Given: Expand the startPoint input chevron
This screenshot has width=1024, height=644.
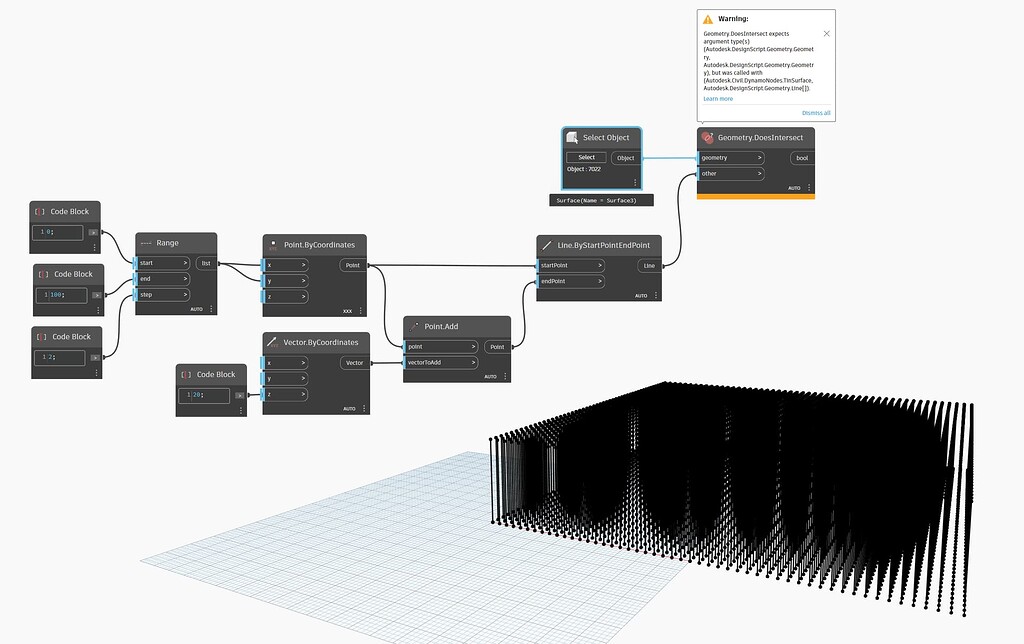Looking at the screenshot, I should [600, 267].
